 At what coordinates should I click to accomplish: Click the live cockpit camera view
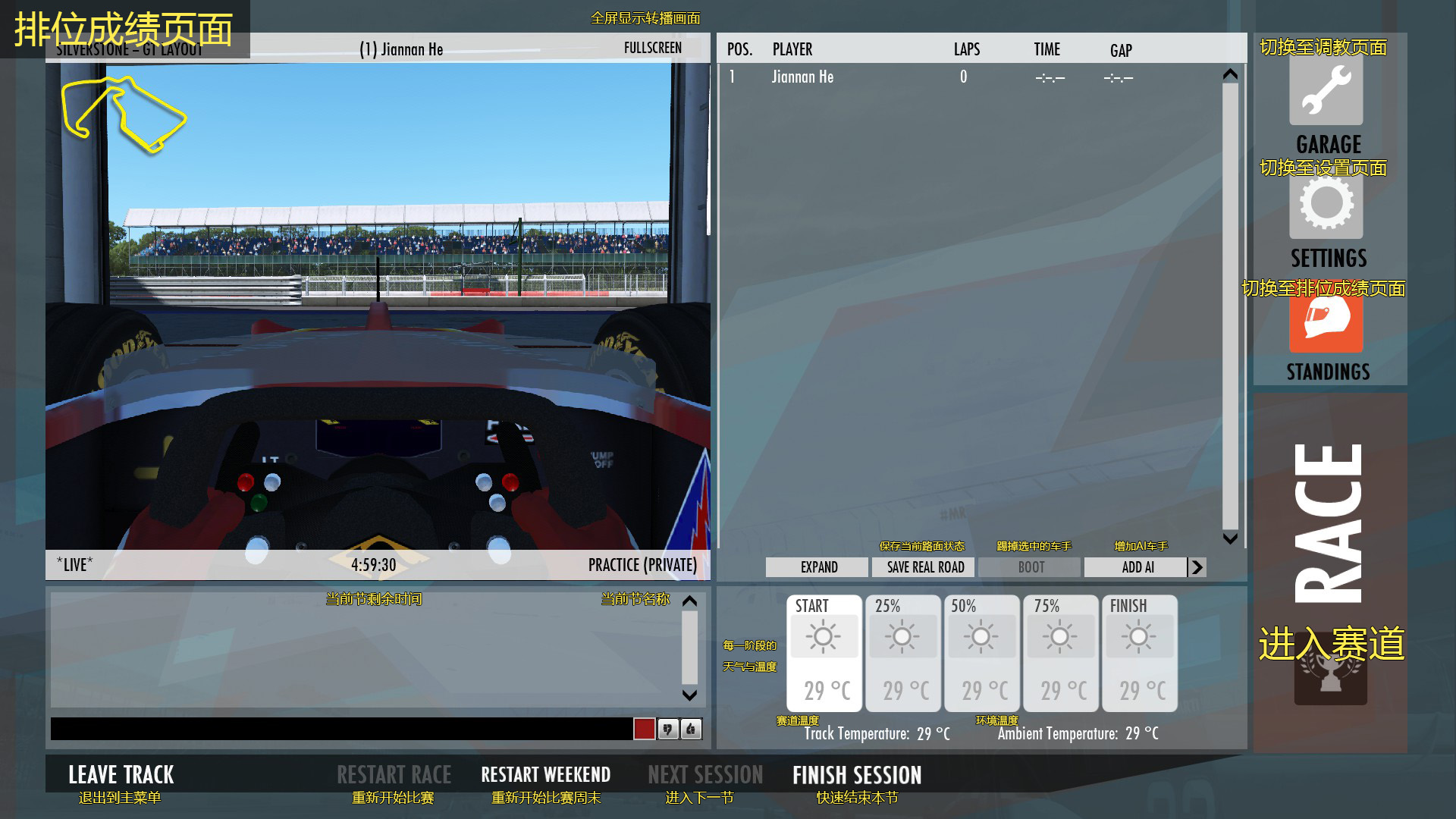pos(378,306)
